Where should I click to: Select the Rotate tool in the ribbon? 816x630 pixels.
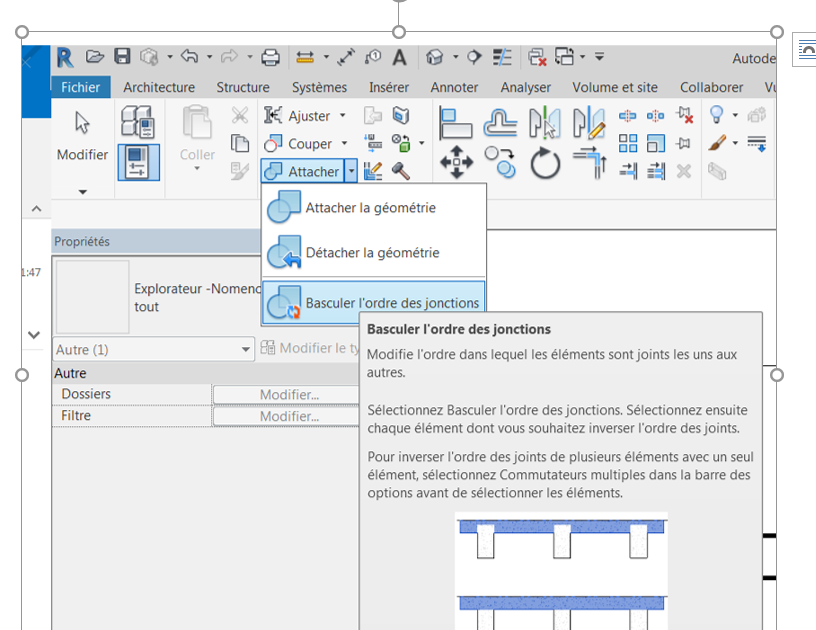[x=545, y=161]
